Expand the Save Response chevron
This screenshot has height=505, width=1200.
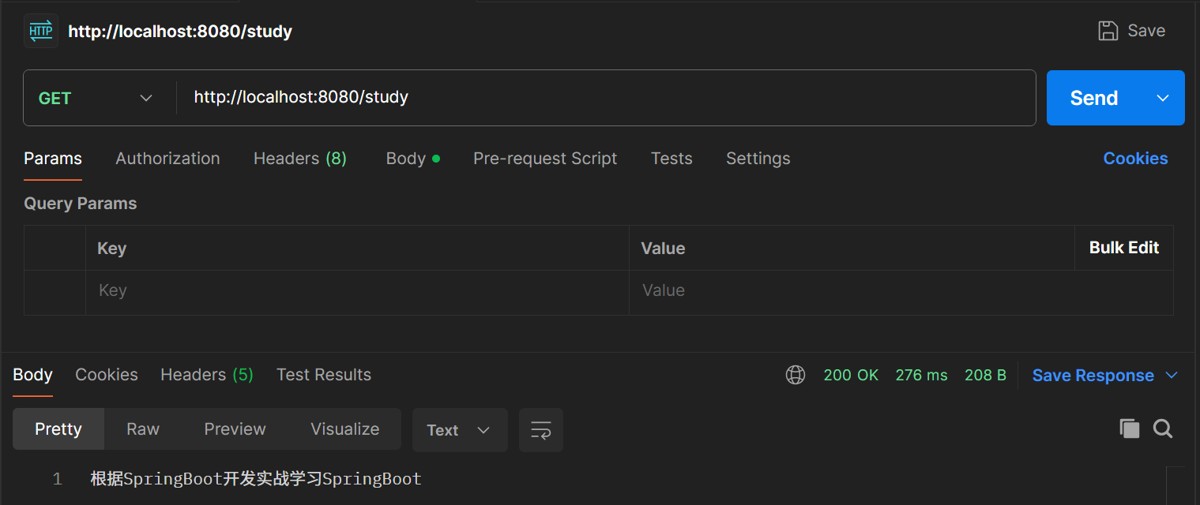click(1173, 376)
